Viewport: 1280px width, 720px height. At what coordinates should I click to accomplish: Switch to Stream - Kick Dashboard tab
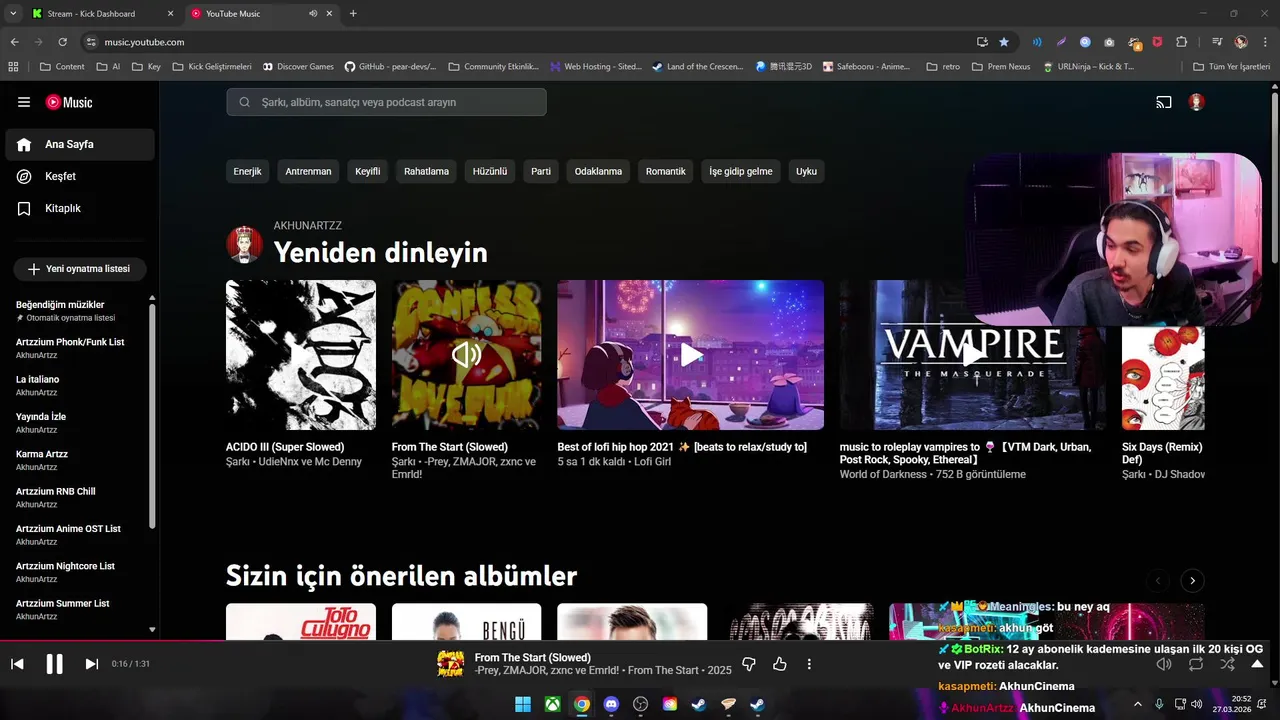click(101, 14)
